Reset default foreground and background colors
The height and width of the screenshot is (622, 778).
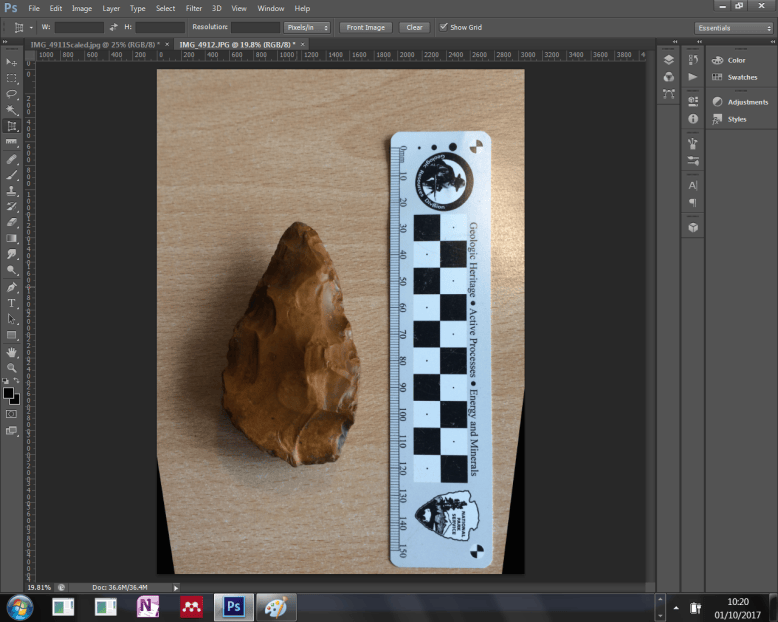coord(5,381)
